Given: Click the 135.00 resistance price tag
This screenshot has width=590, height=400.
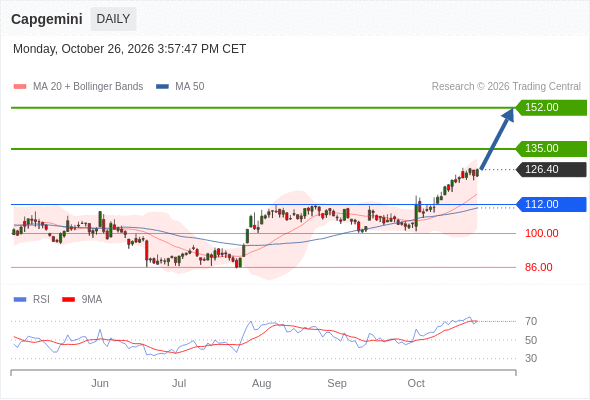Looking at the screenshot, I should (551, 149).
